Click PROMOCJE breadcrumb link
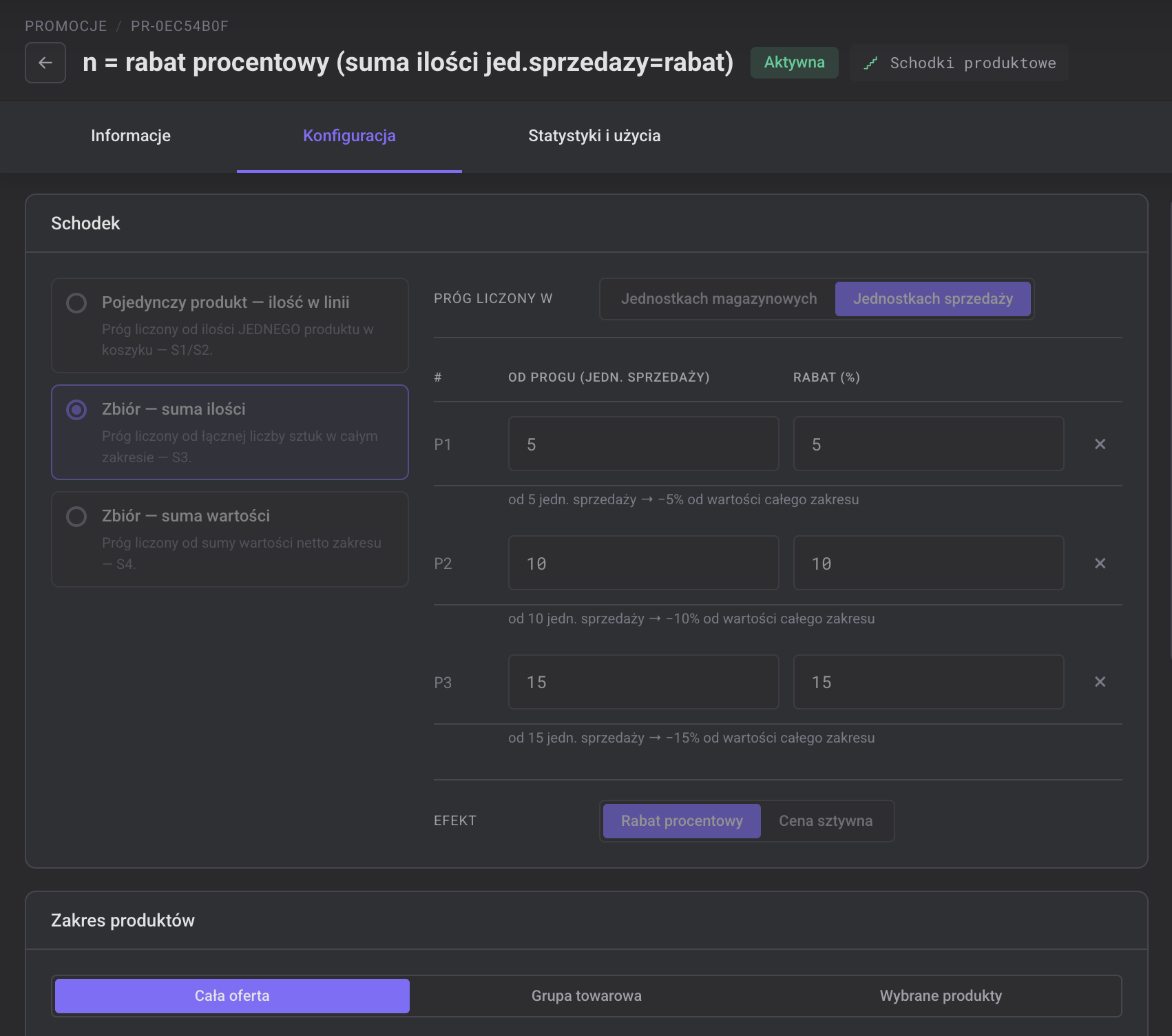The image size is (1172, 1036). point(66,26)
